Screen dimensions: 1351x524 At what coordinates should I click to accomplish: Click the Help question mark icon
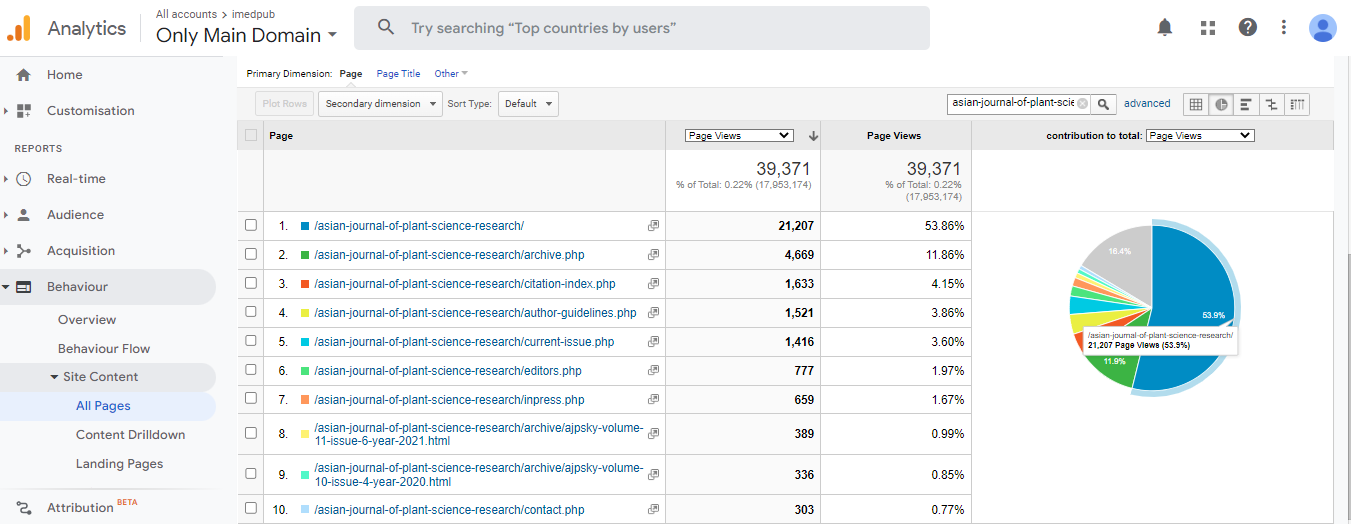1247,27
